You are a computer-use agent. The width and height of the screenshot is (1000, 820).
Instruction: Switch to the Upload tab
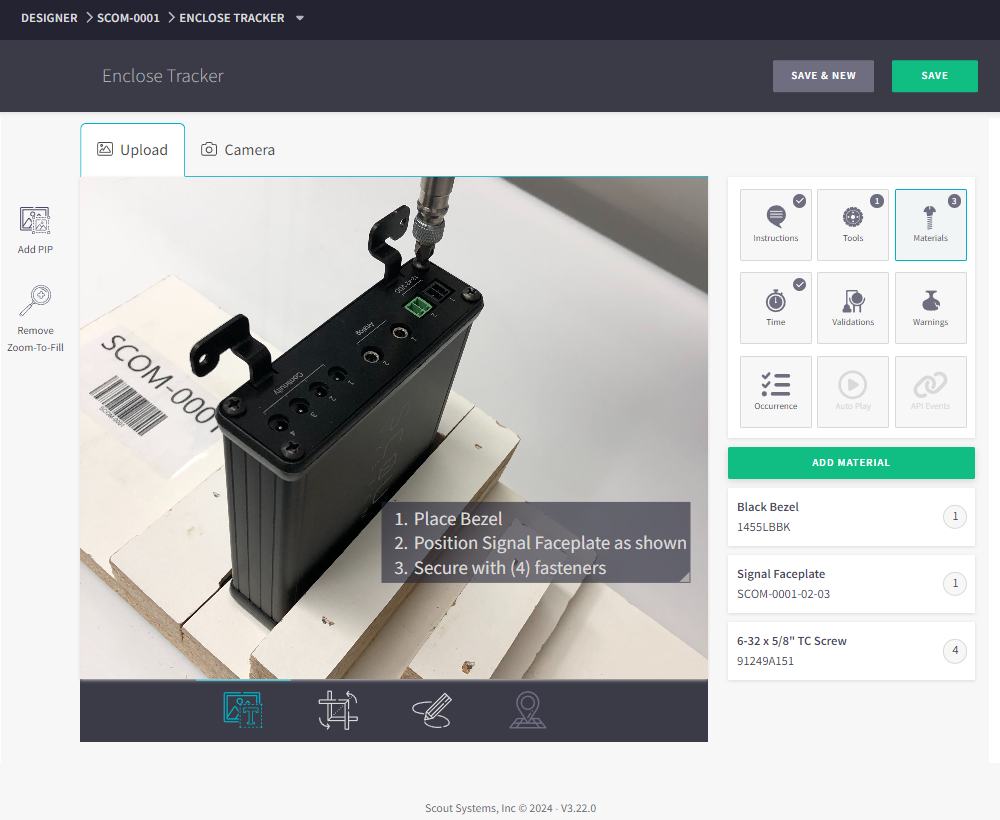133,150
